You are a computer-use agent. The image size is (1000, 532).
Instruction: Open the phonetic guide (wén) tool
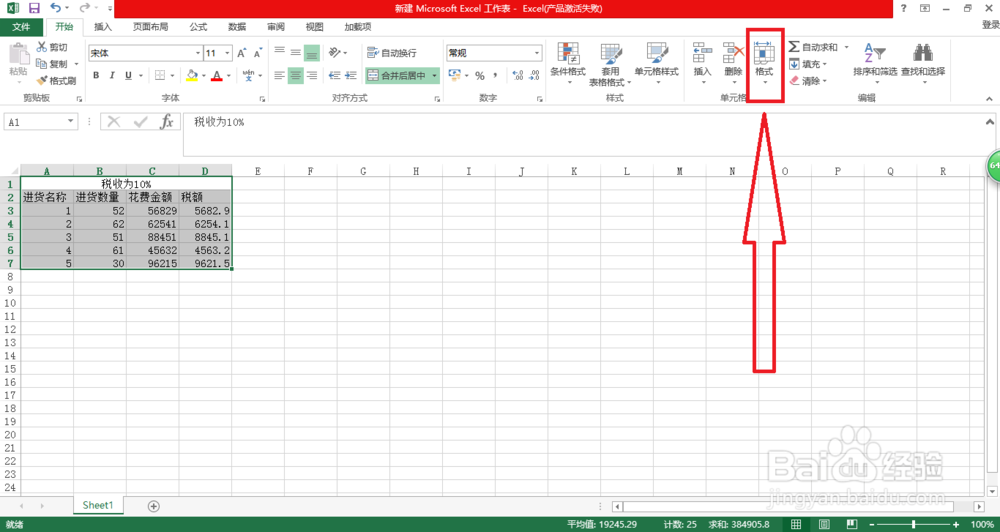tap(249, 75)
